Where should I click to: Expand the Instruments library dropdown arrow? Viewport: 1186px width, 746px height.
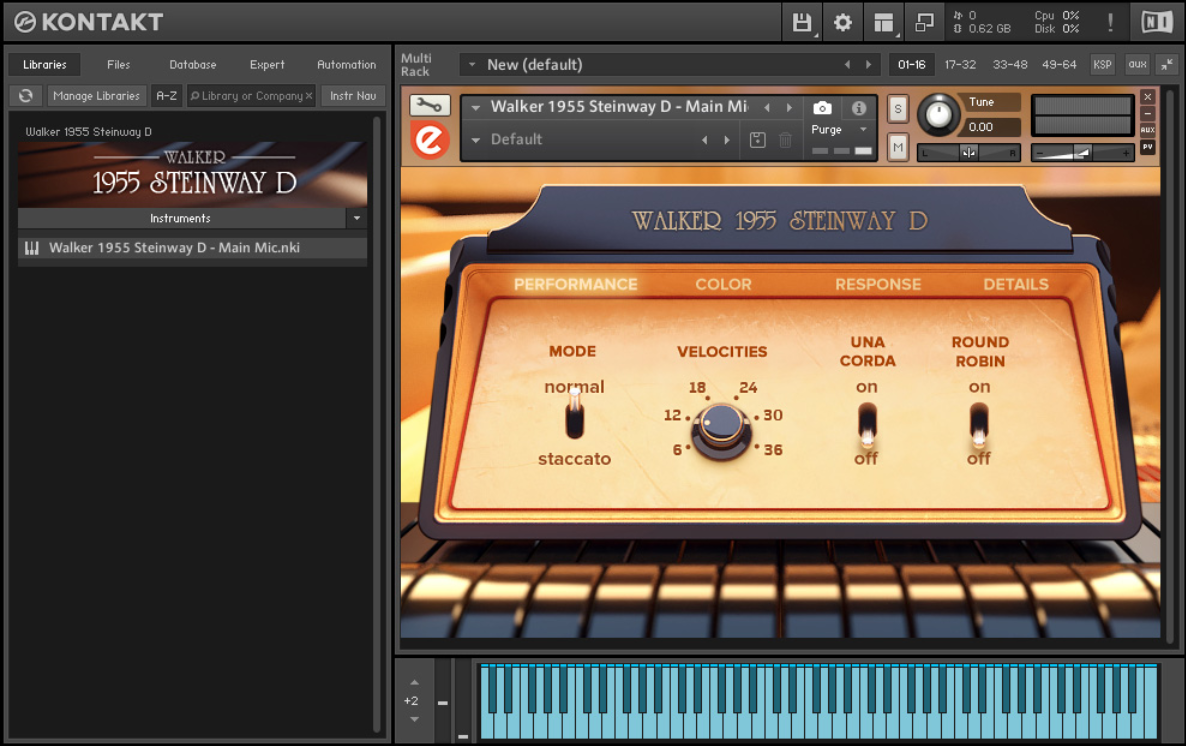[x=357, y=219]
